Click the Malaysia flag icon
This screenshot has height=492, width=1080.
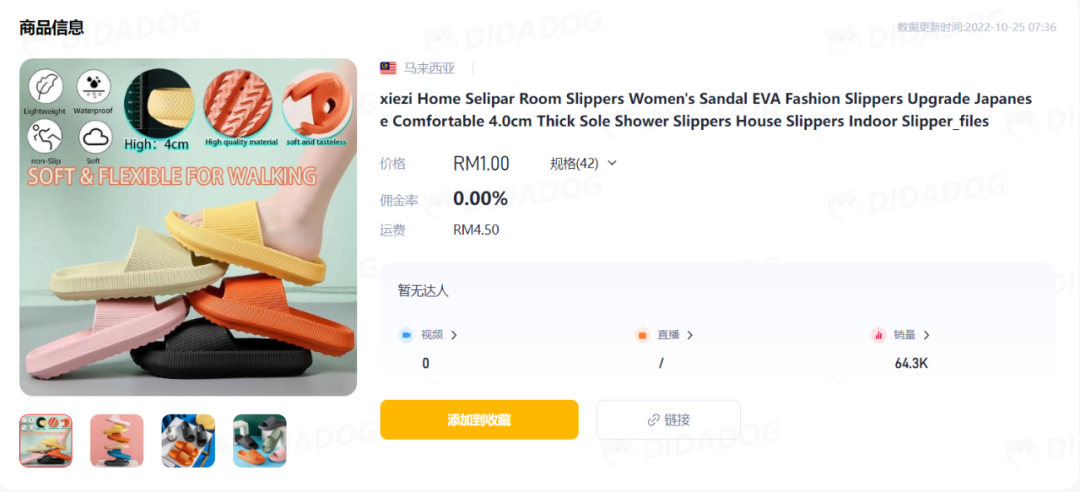pos(388,68)
